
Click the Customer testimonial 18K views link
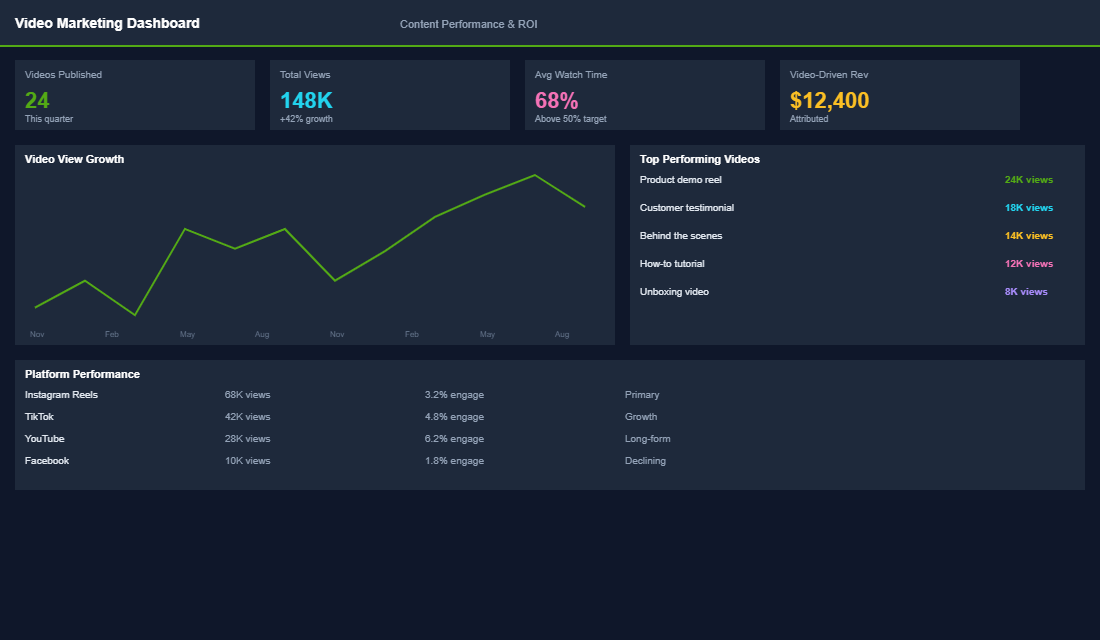point(1028,207)
